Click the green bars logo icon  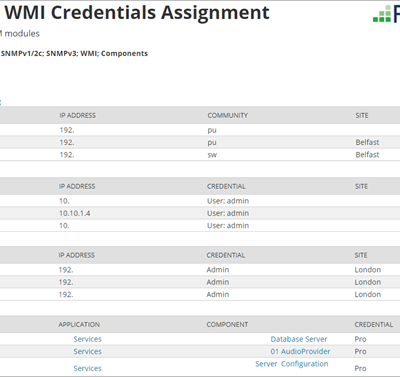click(382, 14)
